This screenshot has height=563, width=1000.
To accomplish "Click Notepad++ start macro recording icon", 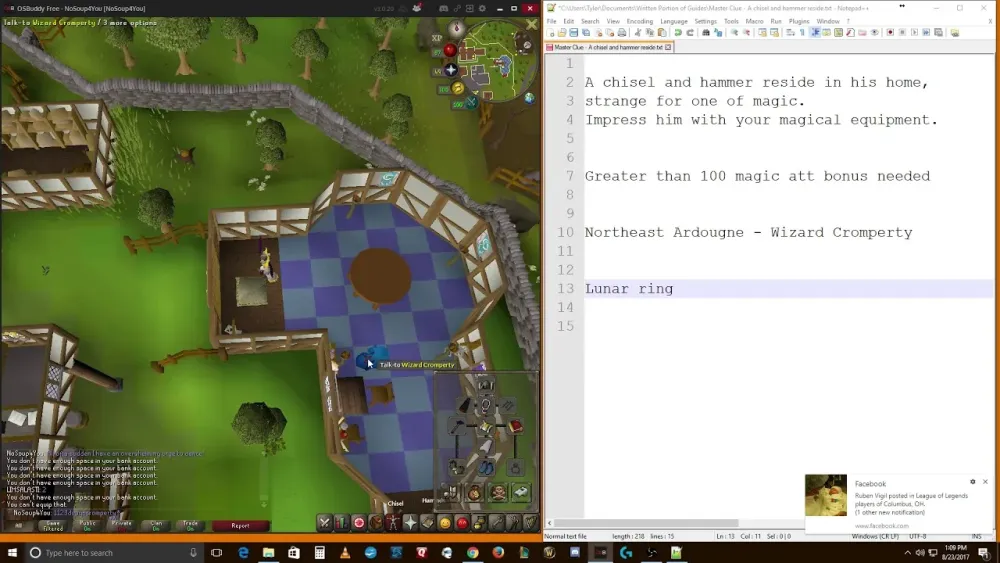I will (x=890, y=33).
